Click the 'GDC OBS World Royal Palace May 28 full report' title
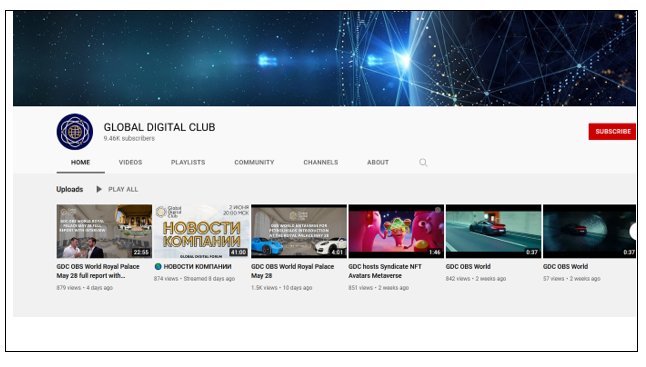This screenshot has width=646, height=367. tap(98, 271)
